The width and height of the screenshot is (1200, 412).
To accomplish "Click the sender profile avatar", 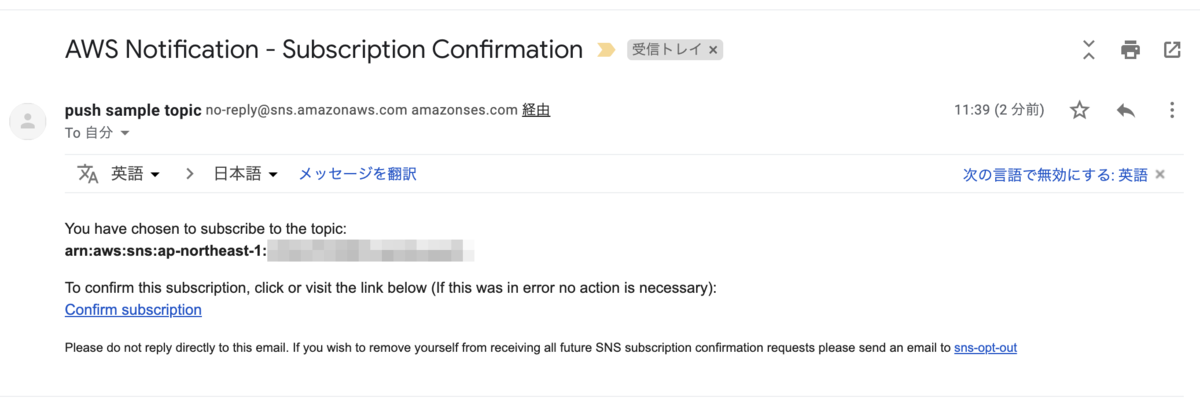I will pyautogui.click(x=28, y=121).
